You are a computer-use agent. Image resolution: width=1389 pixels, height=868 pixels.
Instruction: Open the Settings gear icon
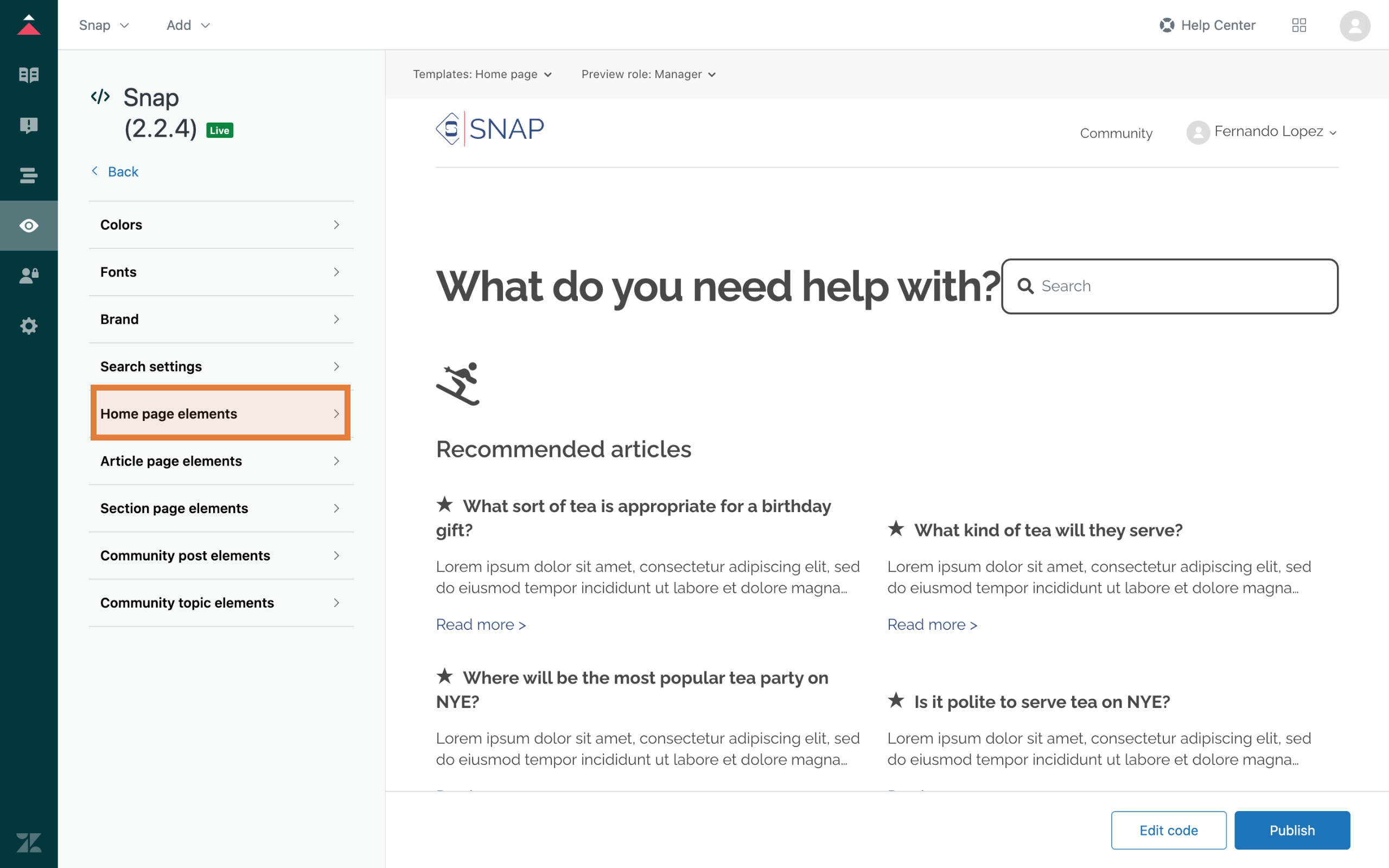[x=29, y=326]
